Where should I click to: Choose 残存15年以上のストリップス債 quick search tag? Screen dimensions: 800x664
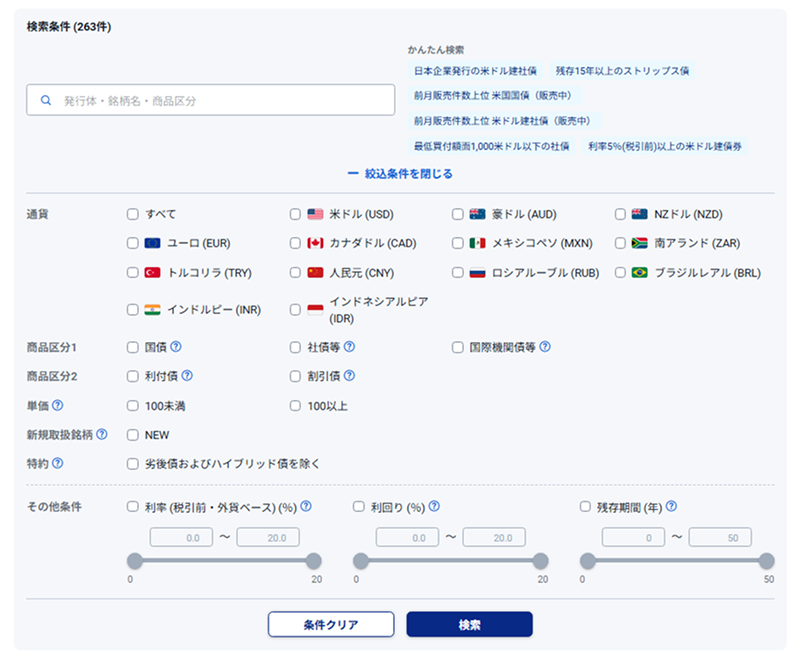622,71
